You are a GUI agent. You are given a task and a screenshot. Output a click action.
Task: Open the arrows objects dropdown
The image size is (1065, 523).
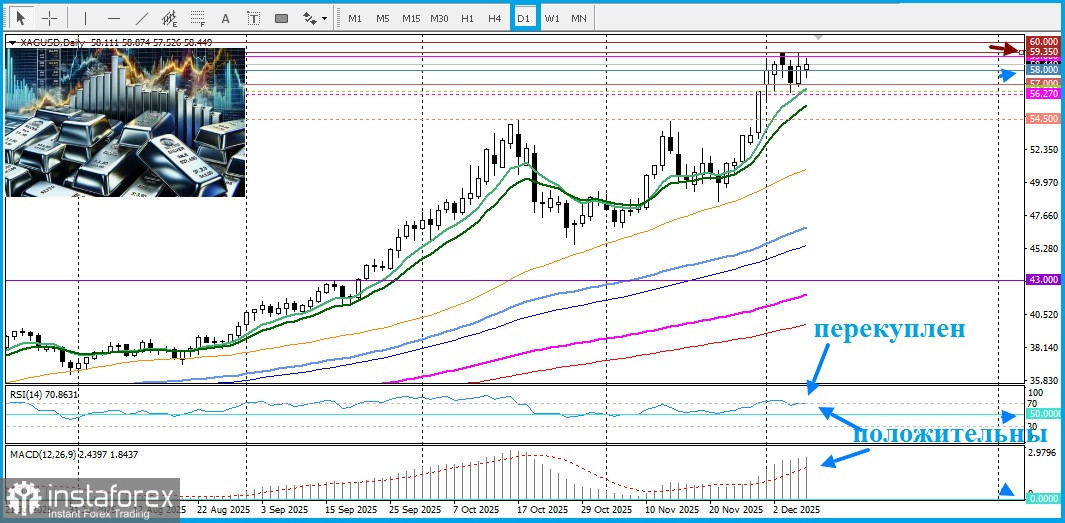(x=315, y=18)
